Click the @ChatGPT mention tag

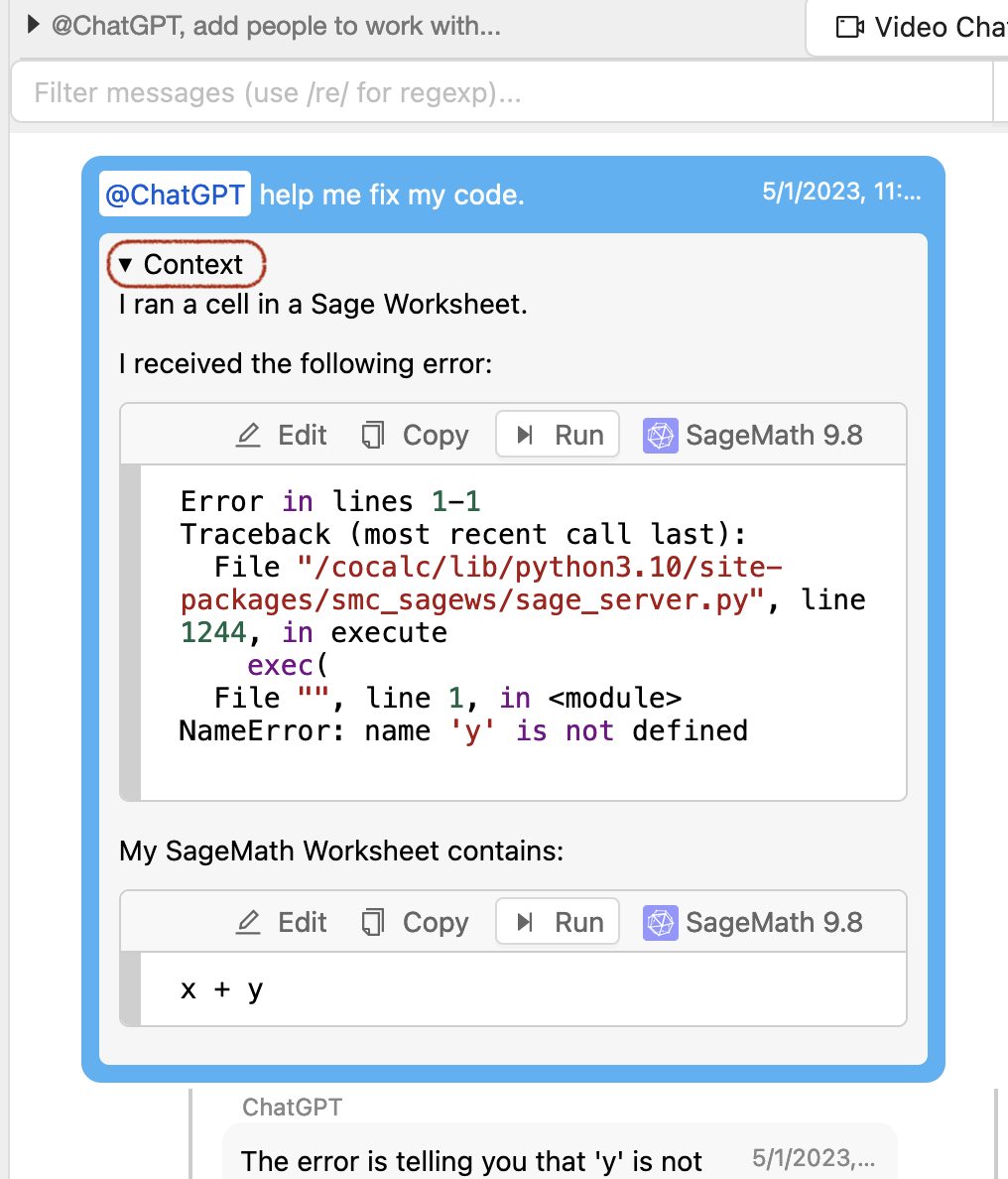175,195
